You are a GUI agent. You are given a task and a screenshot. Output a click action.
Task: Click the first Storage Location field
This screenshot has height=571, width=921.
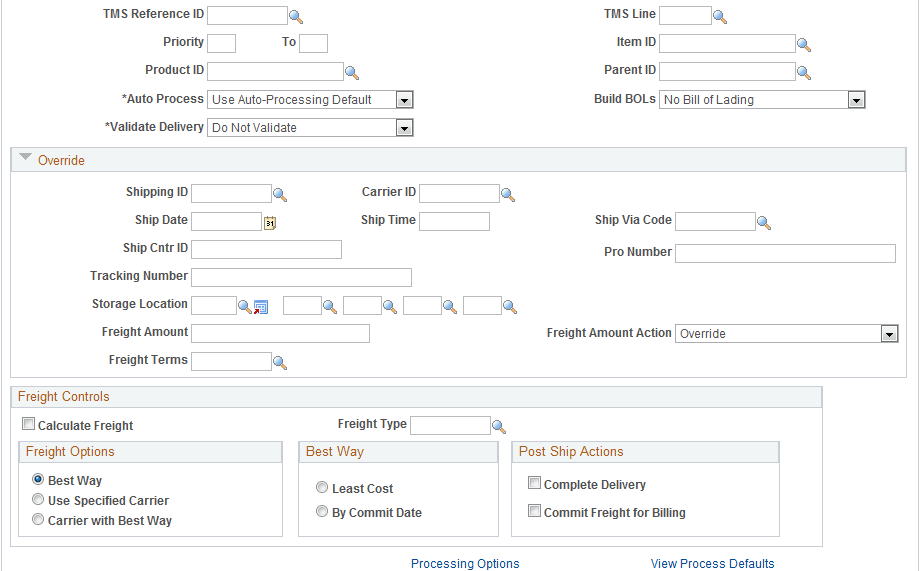[x=214, y=305]
